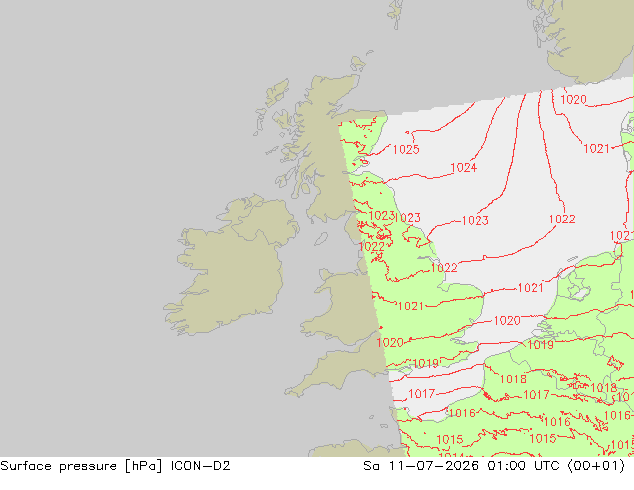
Task: Click the 1019 label over the Netherlands
Action: click(541, 344)
